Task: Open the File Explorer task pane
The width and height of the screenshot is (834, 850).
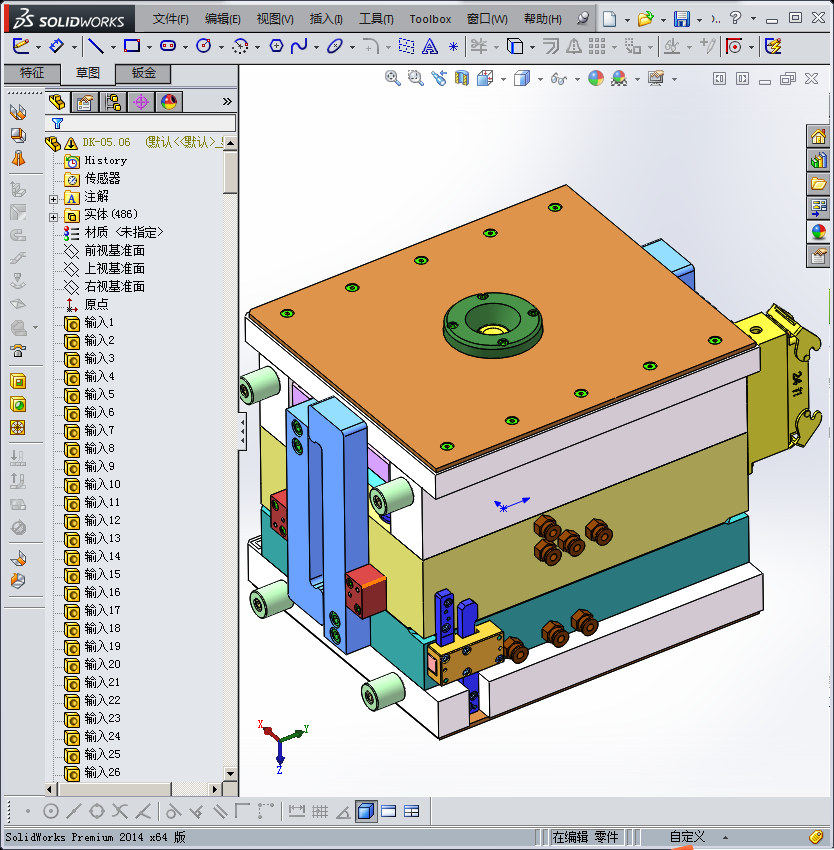Action: coord(818,184)
